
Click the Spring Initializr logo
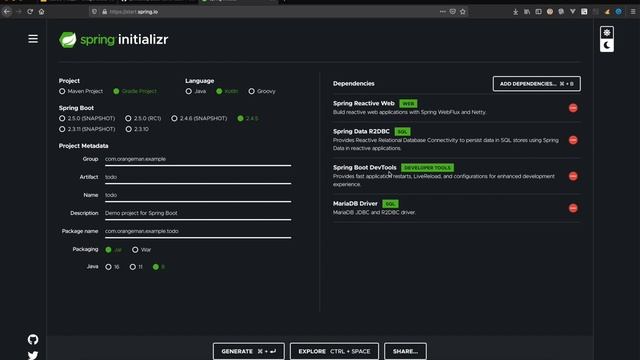113,40
